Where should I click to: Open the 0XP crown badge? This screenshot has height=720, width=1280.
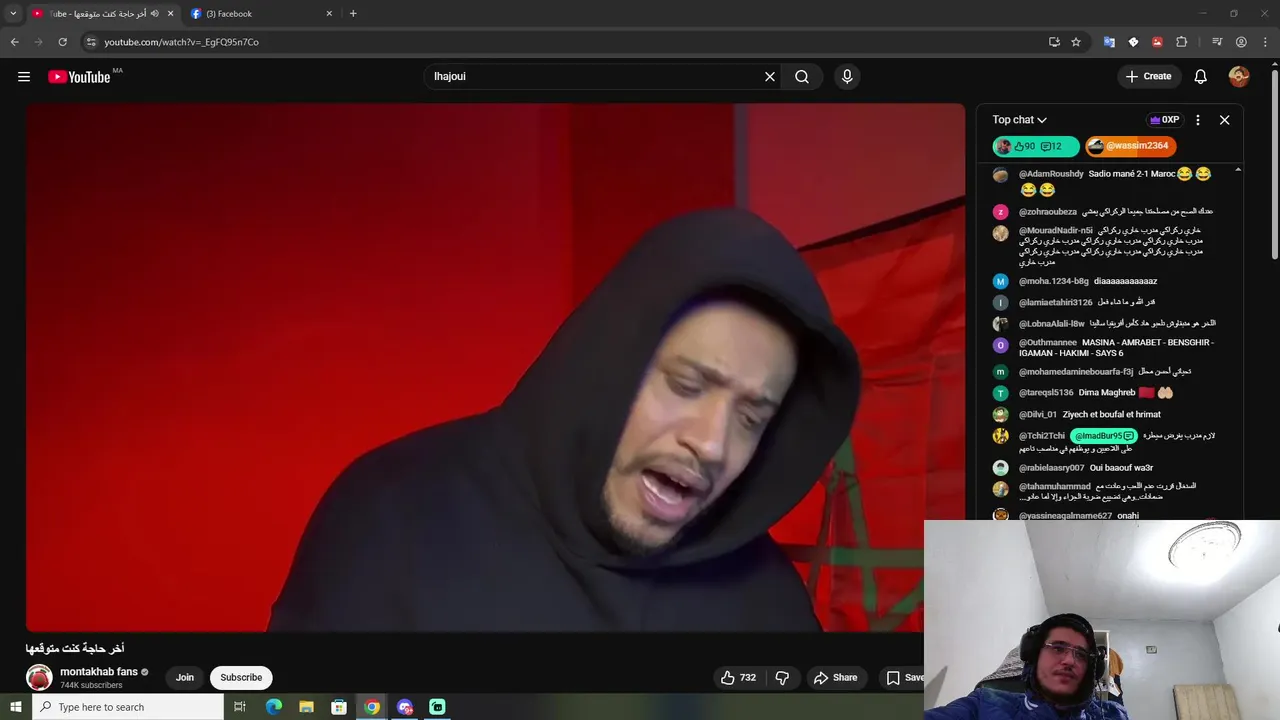(1164, 120)
